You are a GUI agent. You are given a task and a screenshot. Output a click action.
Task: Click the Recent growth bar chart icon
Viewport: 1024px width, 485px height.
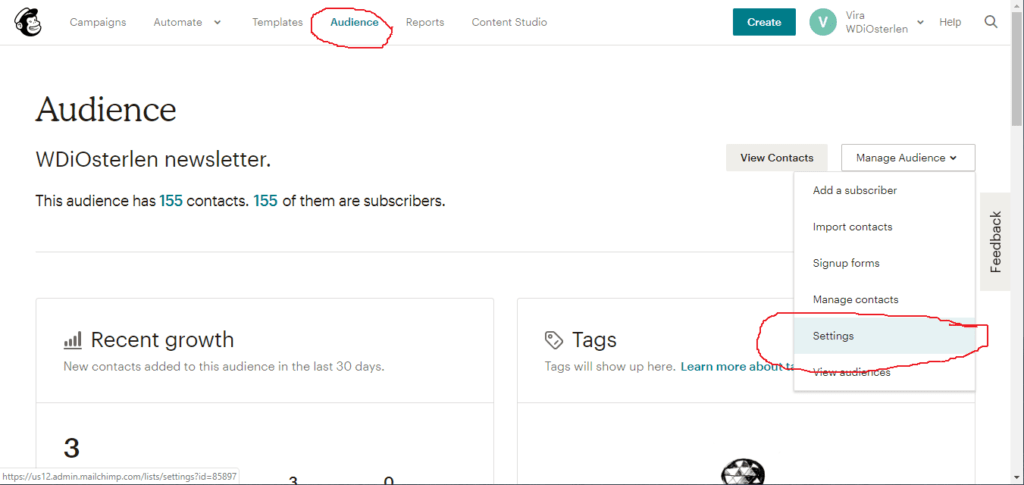click(x=72, y=340)
